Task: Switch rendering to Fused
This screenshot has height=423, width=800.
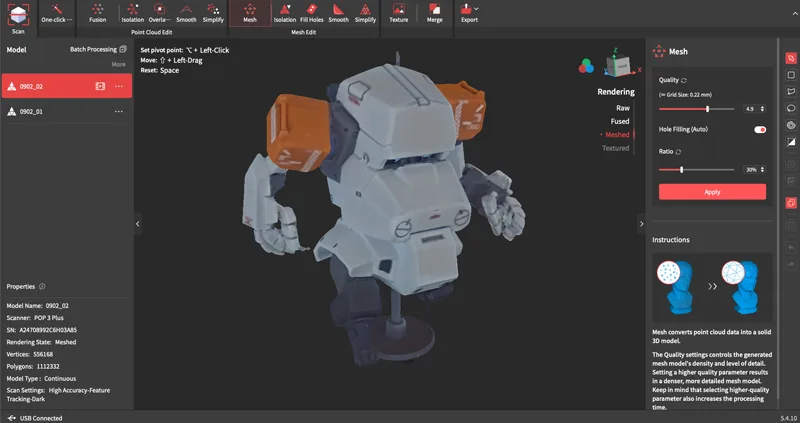Action: (620, 121)
